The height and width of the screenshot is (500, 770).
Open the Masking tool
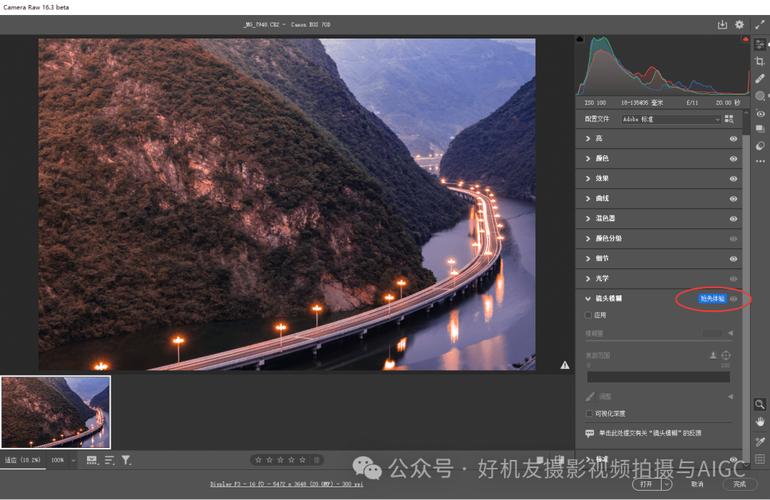[x=760, y=96]
